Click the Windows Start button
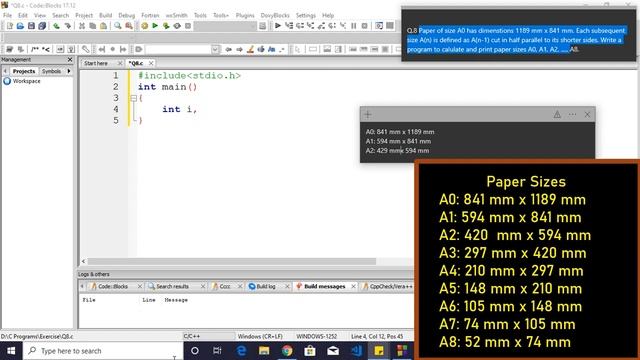Viewport: 640px width, 360px height. coord(11,351)
